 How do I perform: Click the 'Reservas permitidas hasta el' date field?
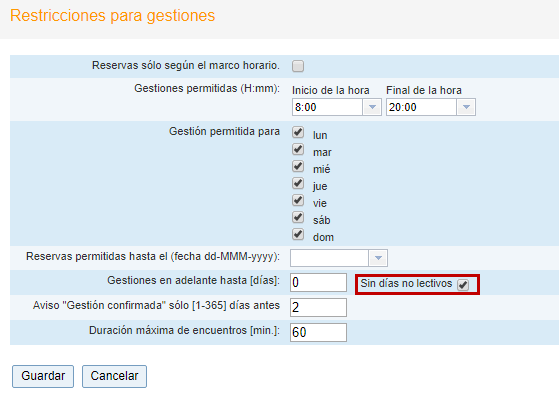click(329, 258)
